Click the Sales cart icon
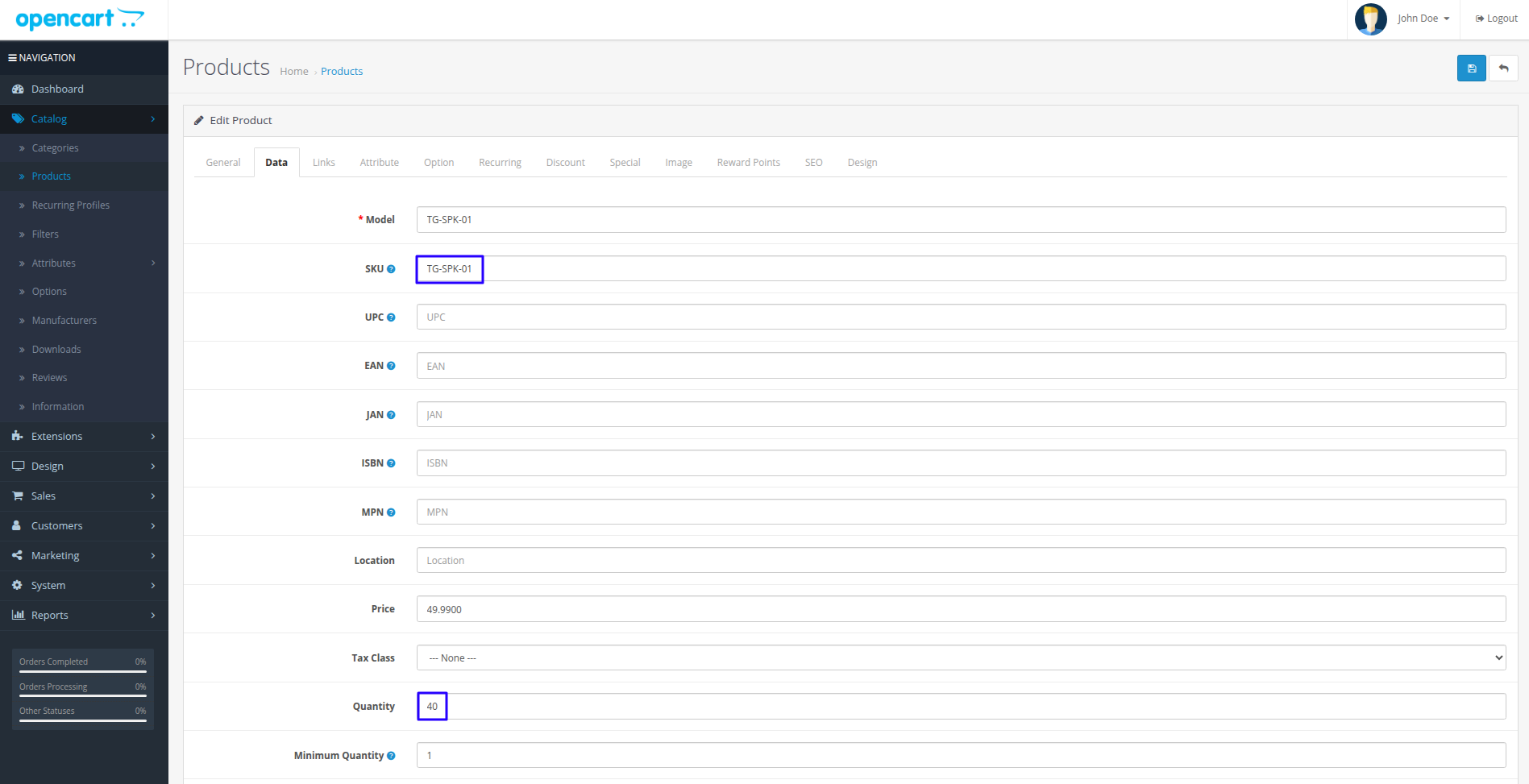Screen dimensions: 1529x784 pos(18,496)
